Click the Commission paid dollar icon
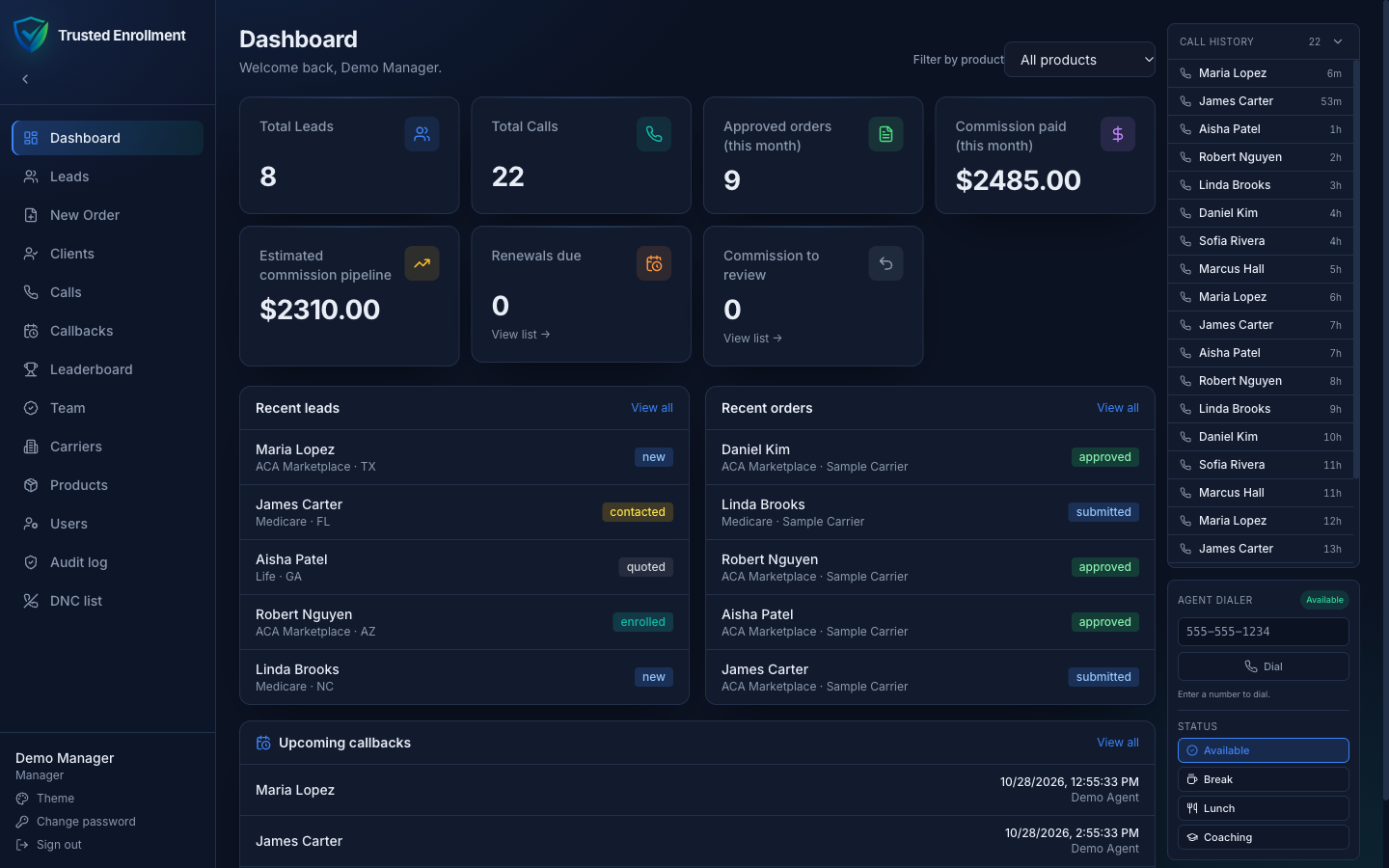Viewport: 1389px width, 868px height. (1118, 134)
